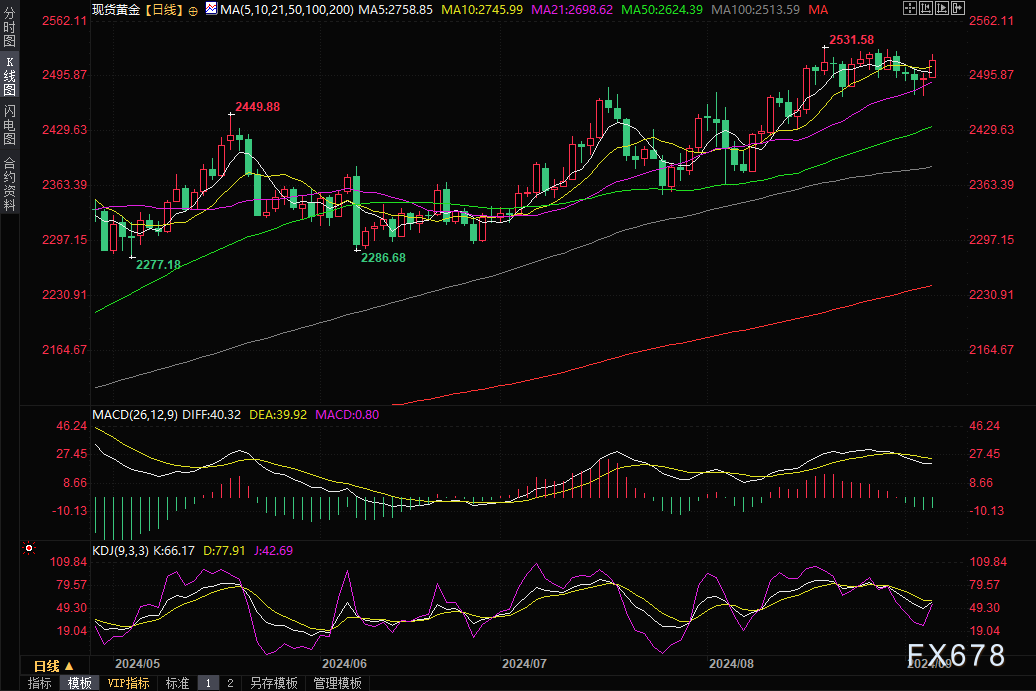The width and height of the screenshot is (1036, 691).
Task: Choose the 标准 template
Action: tap(177, 683)
